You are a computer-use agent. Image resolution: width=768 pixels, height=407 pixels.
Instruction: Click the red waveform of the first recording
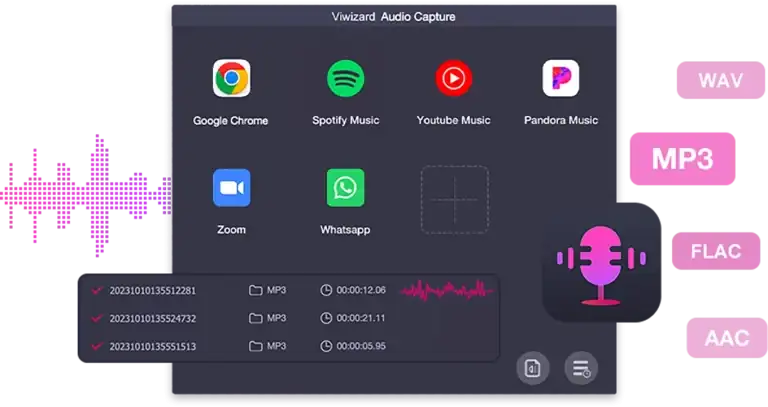pyautogui.click(x=447, y=290)
